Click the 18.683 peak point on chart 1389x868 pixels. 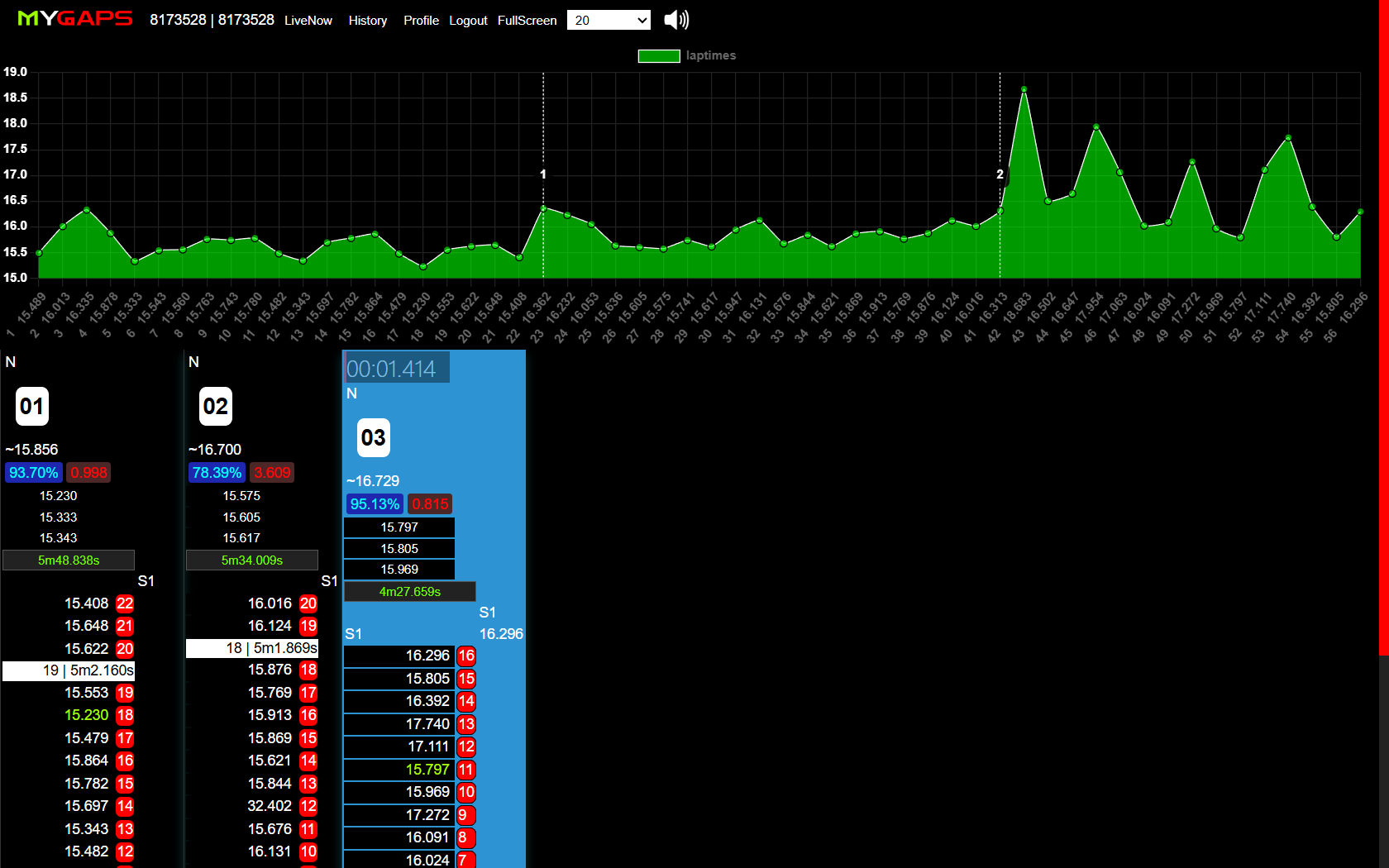point(1024,89)
